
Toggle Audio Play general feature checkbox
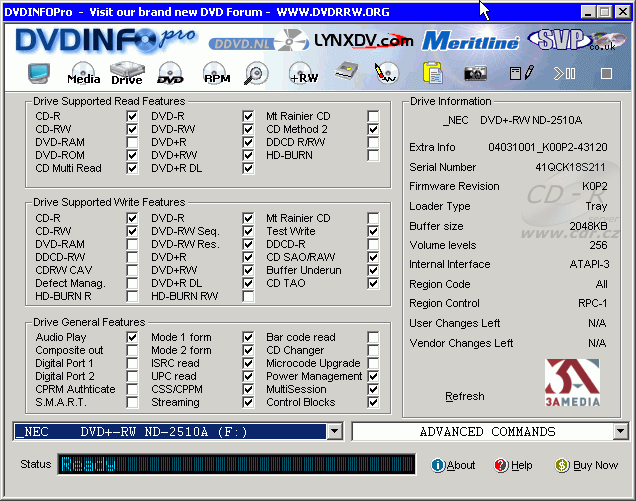(132, 337)
